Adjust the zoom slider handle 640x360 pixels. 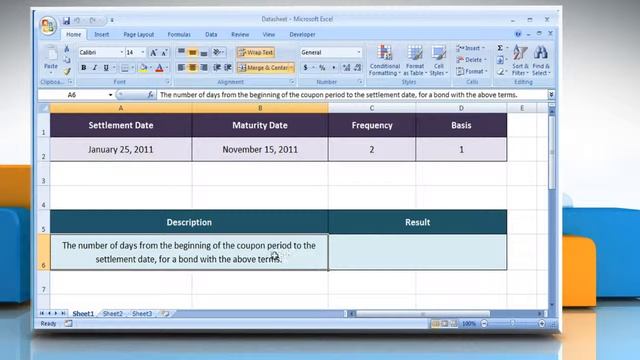pyautogui.click(x=513, y=324)
